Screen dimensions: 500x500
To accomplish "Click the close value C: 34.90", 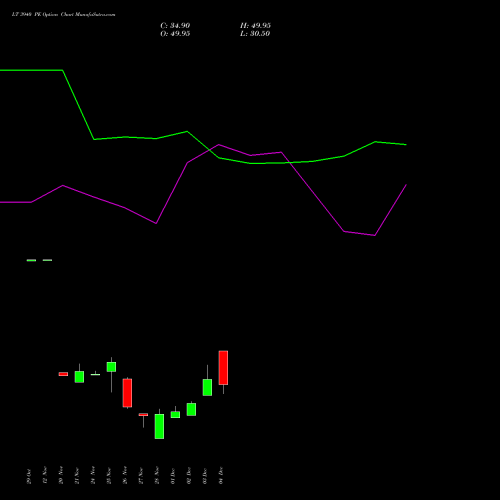I will [x=175, y=26].
